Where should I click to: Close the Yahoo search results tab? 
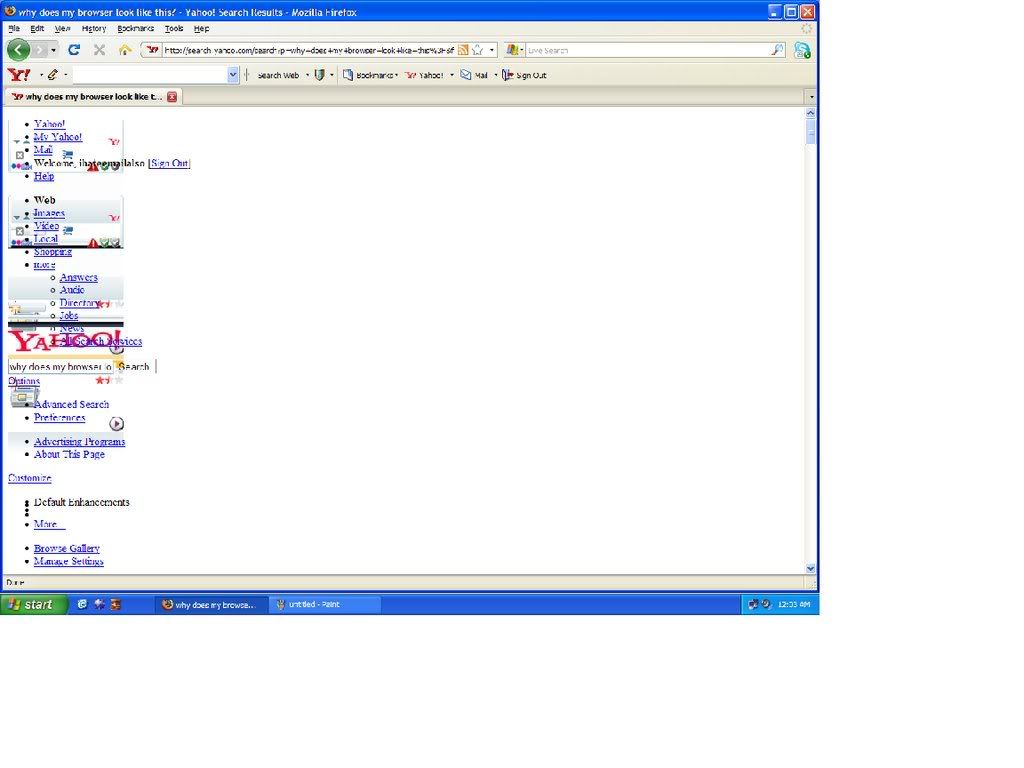pyautogui.click(x=172, y=97)
